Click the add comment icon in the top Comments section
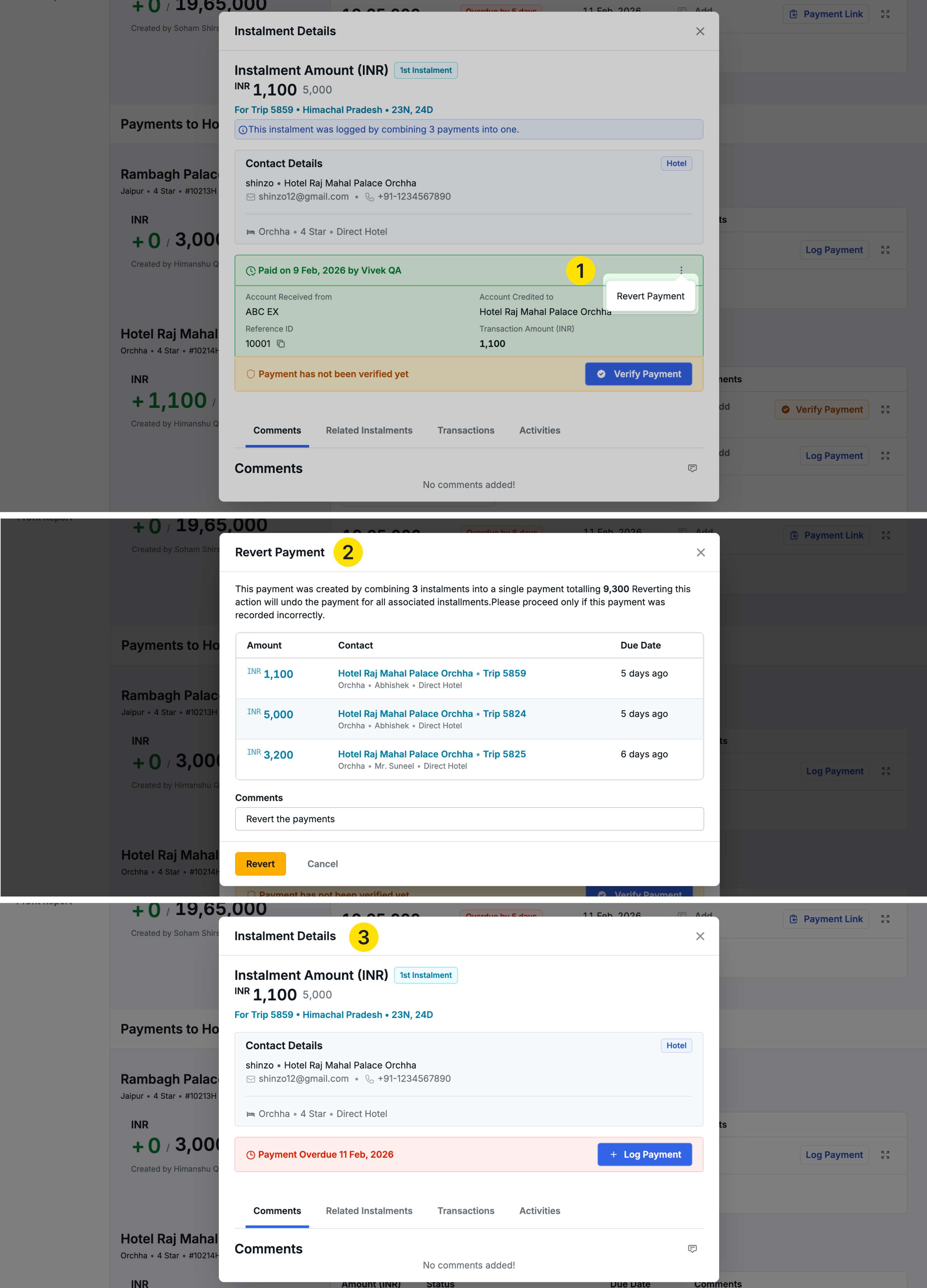 (692, 469)
